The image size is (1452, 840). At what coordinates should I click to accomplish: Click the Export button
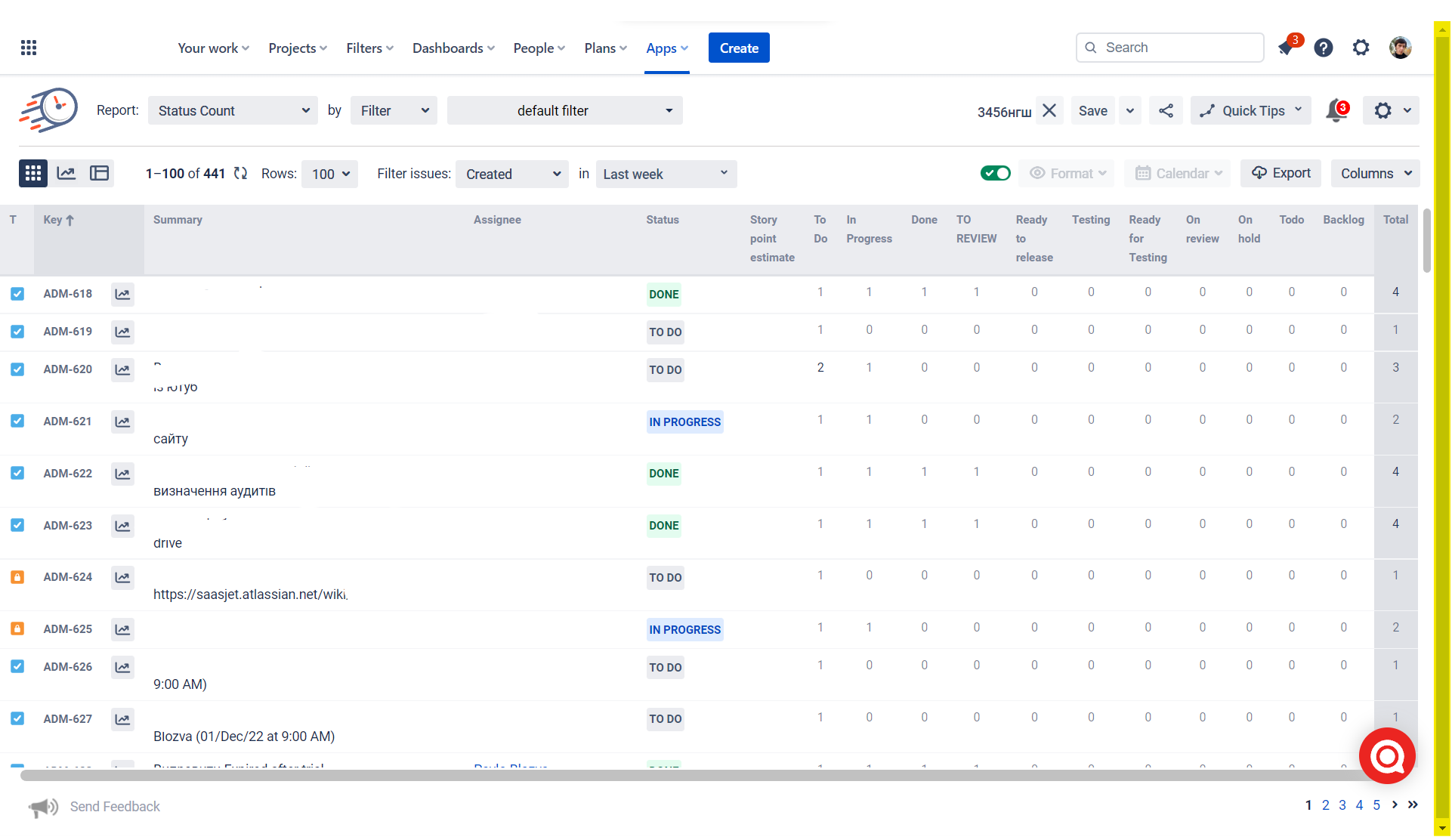pos(1281,173)
